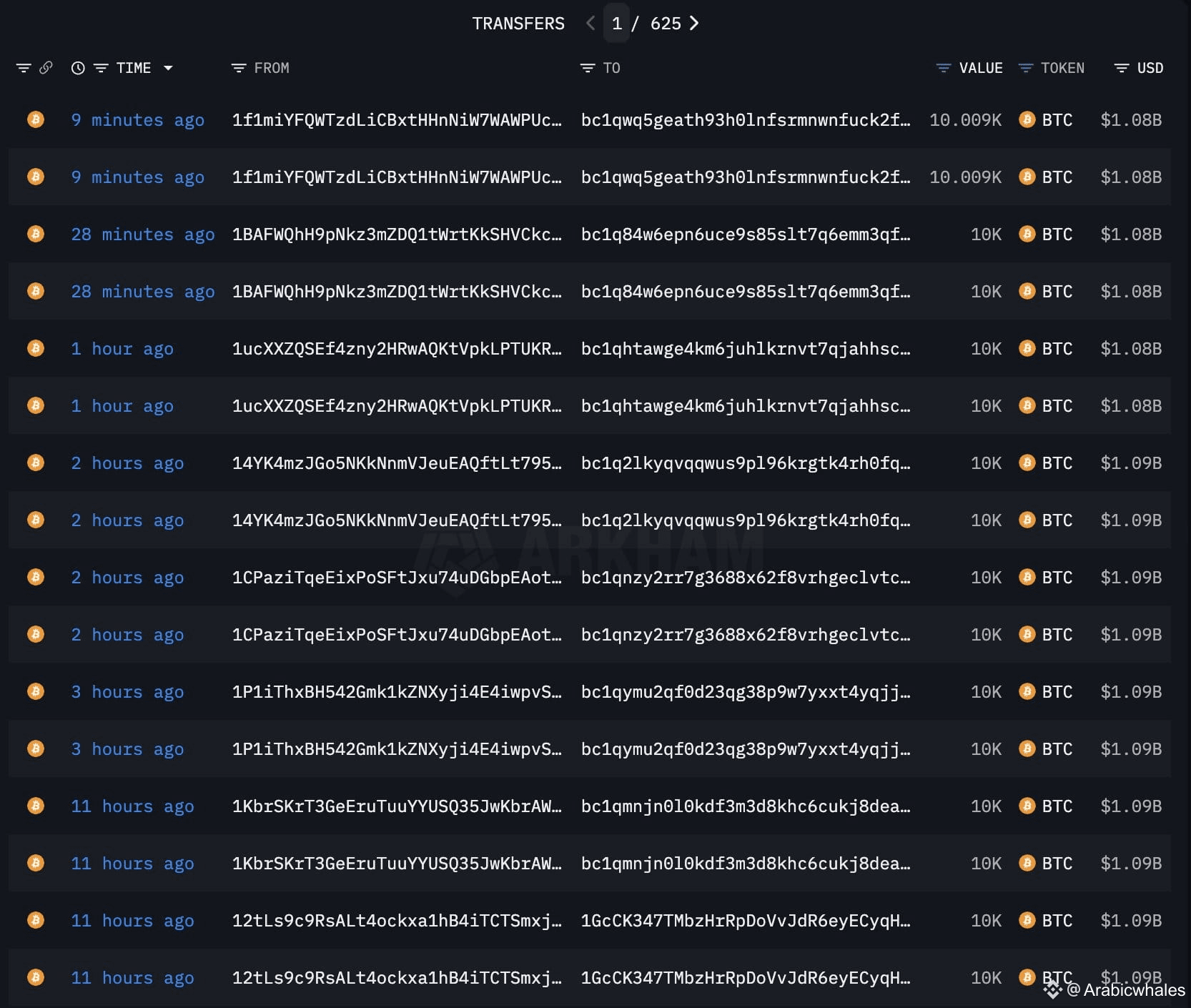Click the chain link icon in the header
1191x1008 pixels.
[x=46, y=68]
